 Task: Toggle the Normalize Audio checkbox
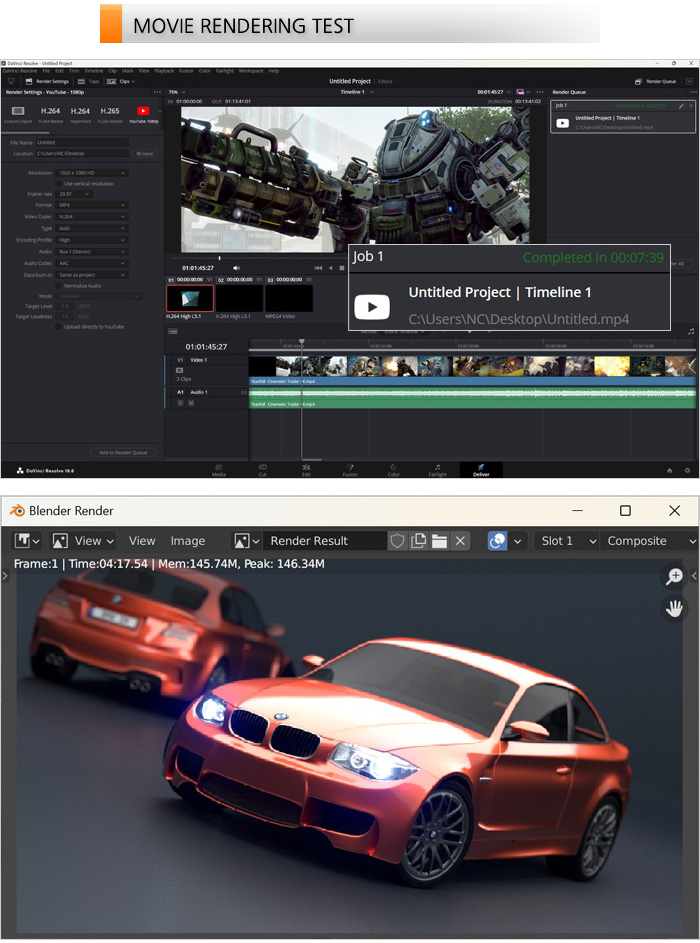60,285
